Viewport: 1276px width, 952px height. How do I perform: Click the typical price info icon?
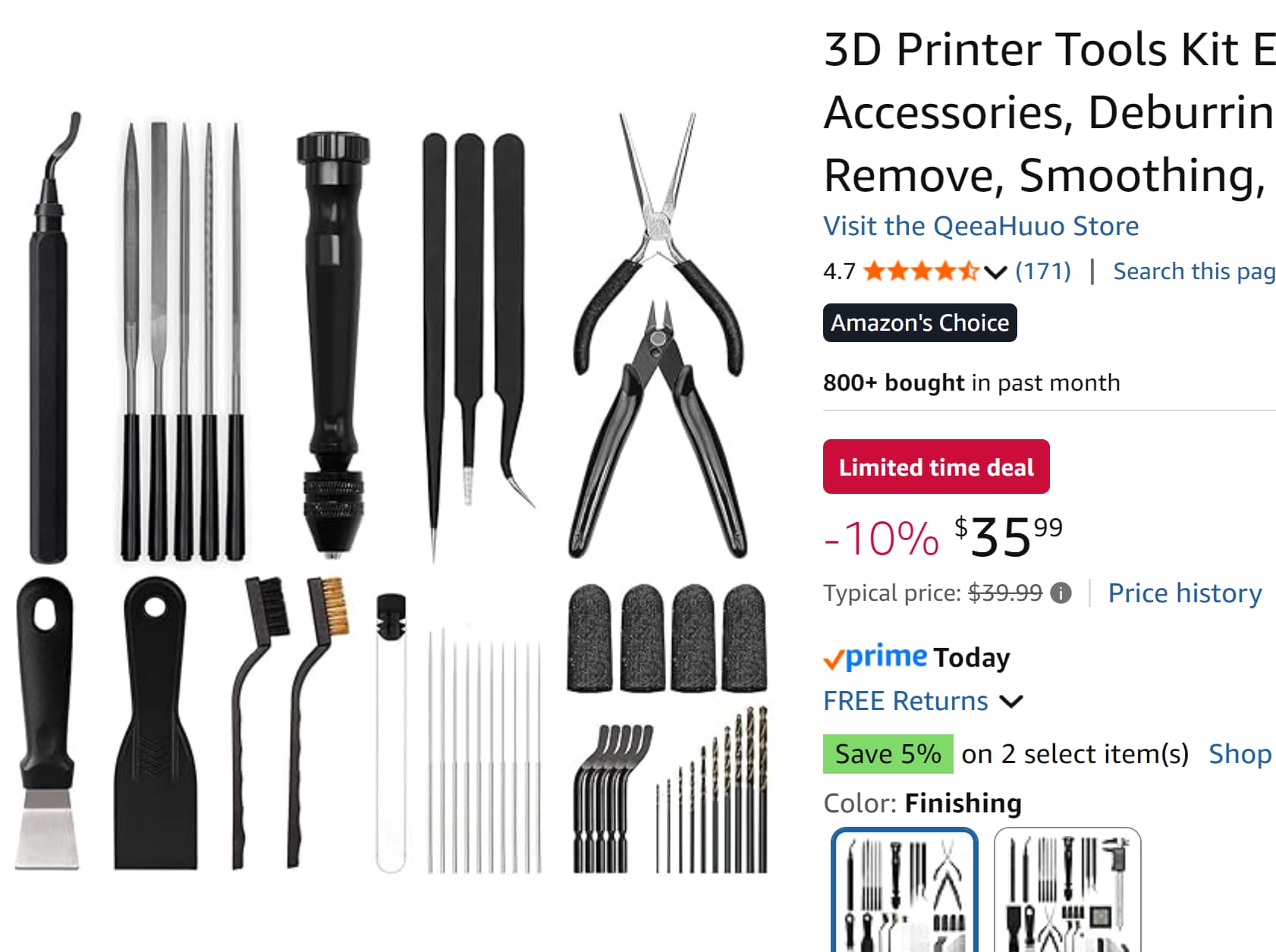tap(1061, 593)
